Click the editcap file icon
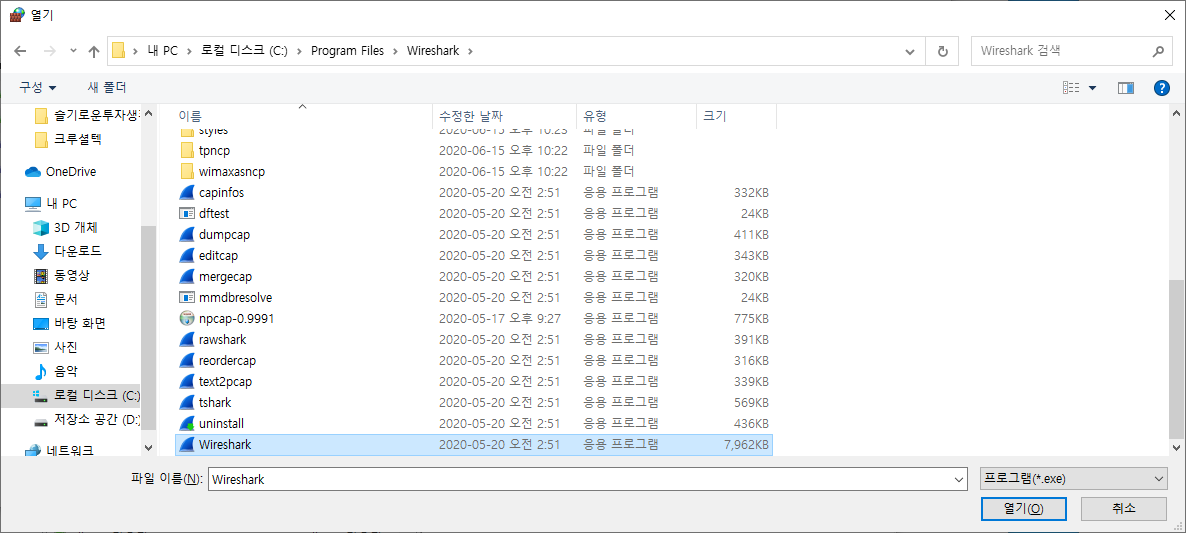 [x=187, y=256]
